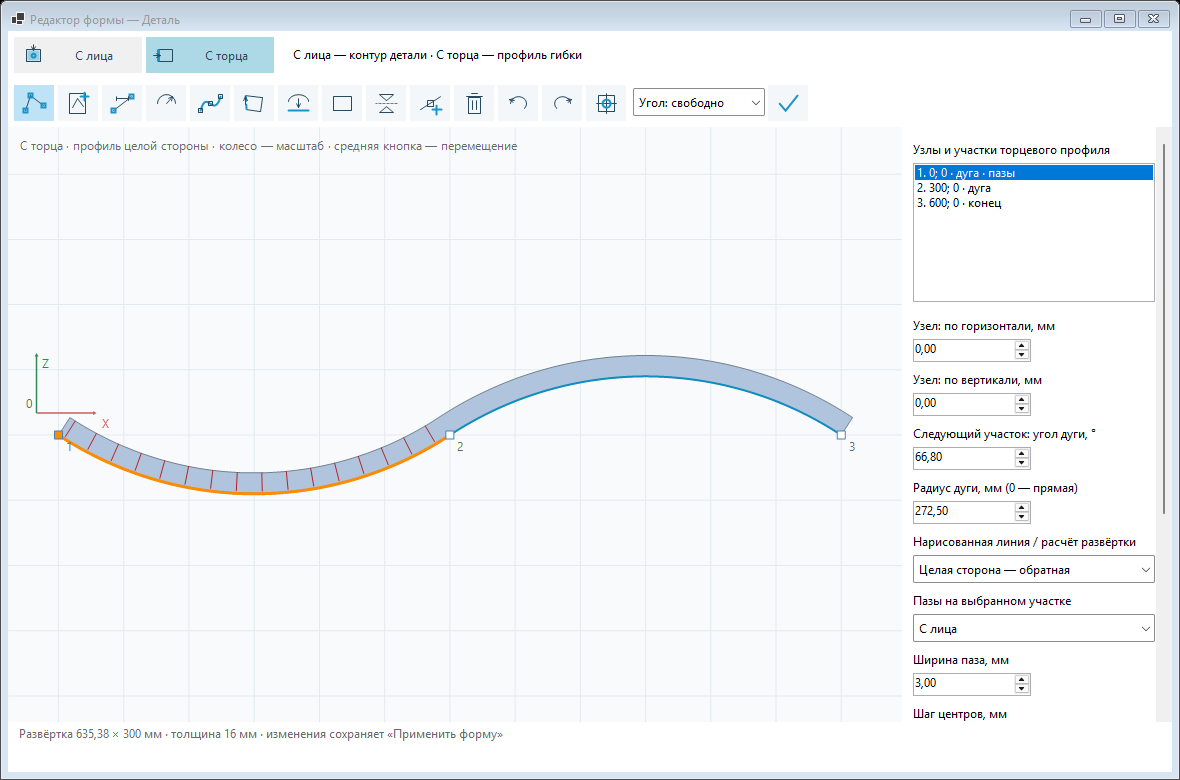This screenshot has width=1180, height=780.
Task: Apply the shape with the checkmark button
Action: click(788, 103)
